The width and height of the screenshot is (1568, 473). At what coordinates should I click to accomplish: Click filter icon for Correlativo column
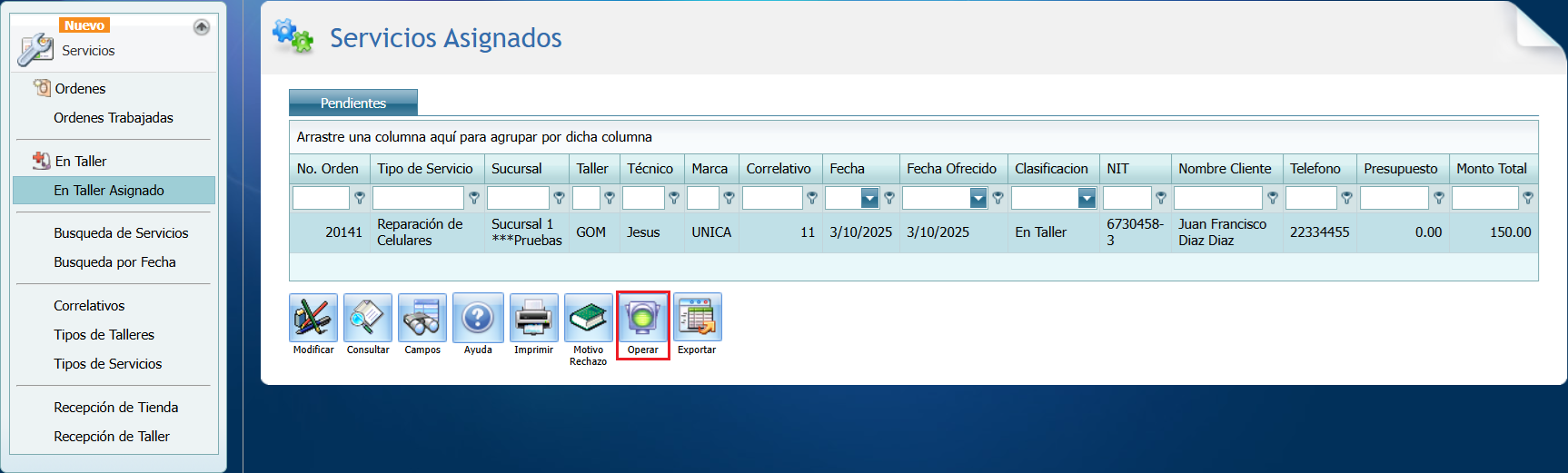tap(812, 198)
